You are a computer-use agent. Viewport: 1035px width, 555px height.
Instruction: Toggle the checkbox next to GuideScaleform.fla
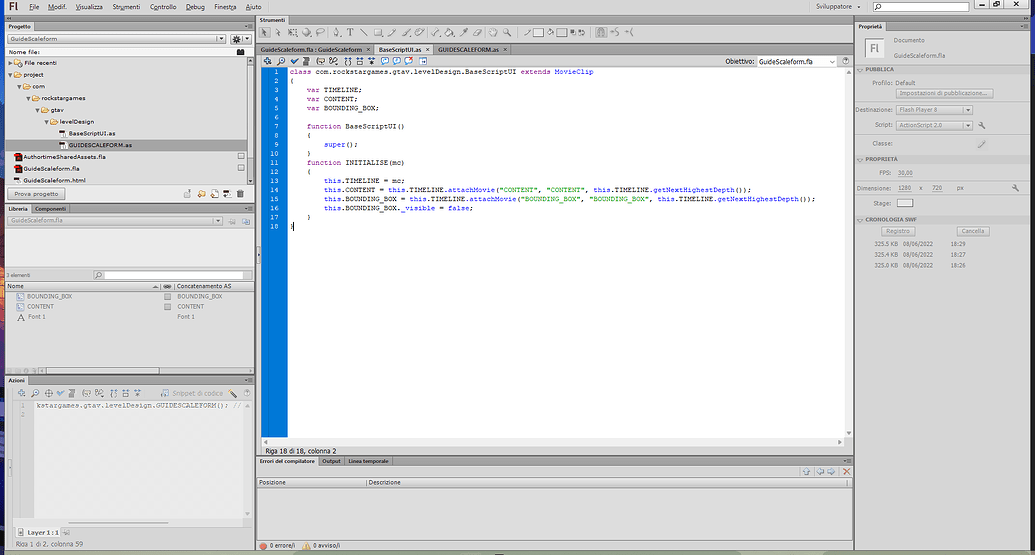point(240,169)
